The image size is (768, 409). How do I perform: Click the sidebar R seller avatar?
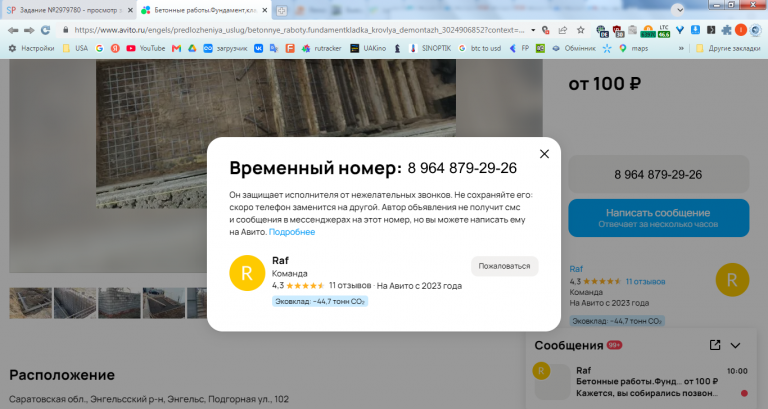point(732,280)
